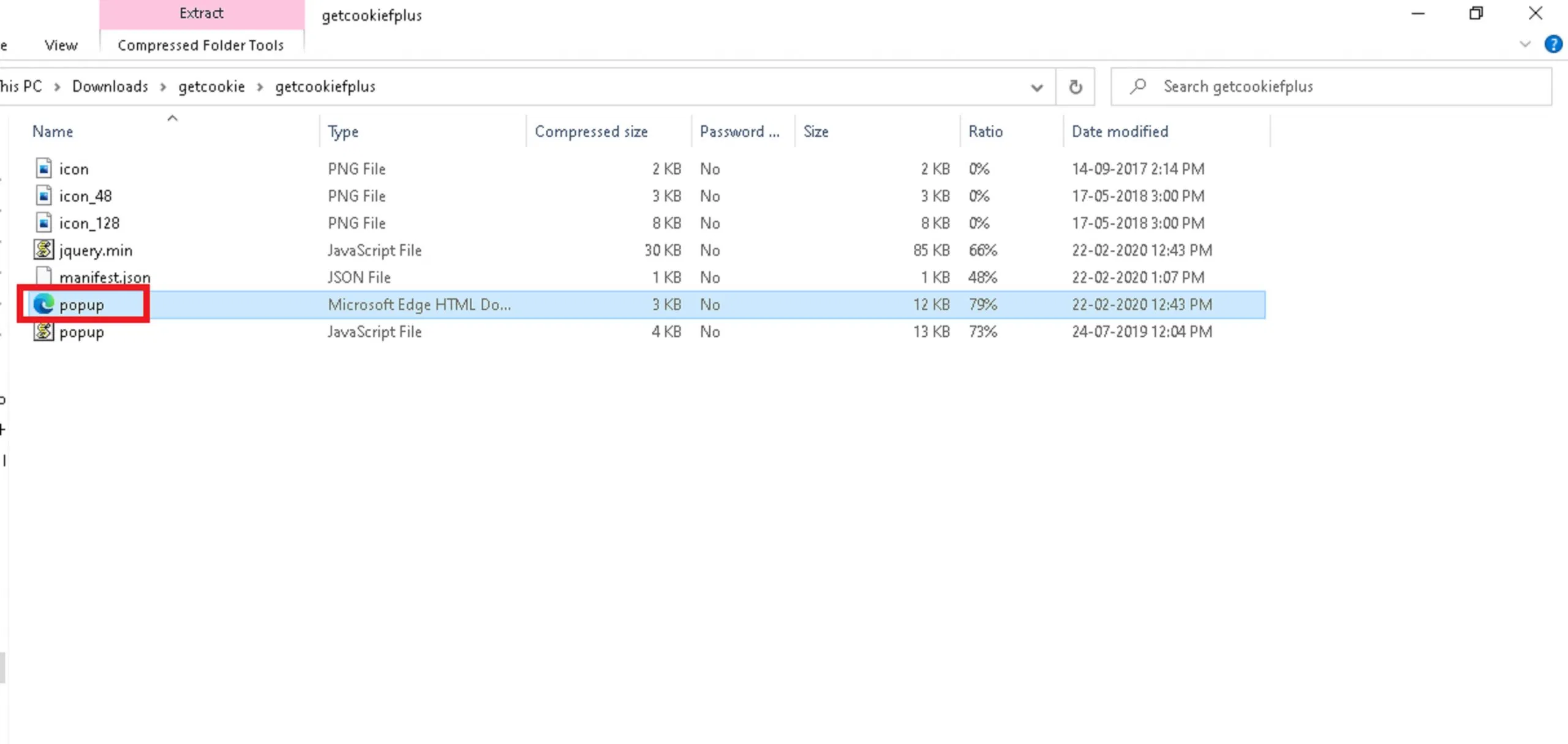Expand the address bar history dropdown
The height and width of the screenshot is (744, 1568).
(x=1036, y=87)
